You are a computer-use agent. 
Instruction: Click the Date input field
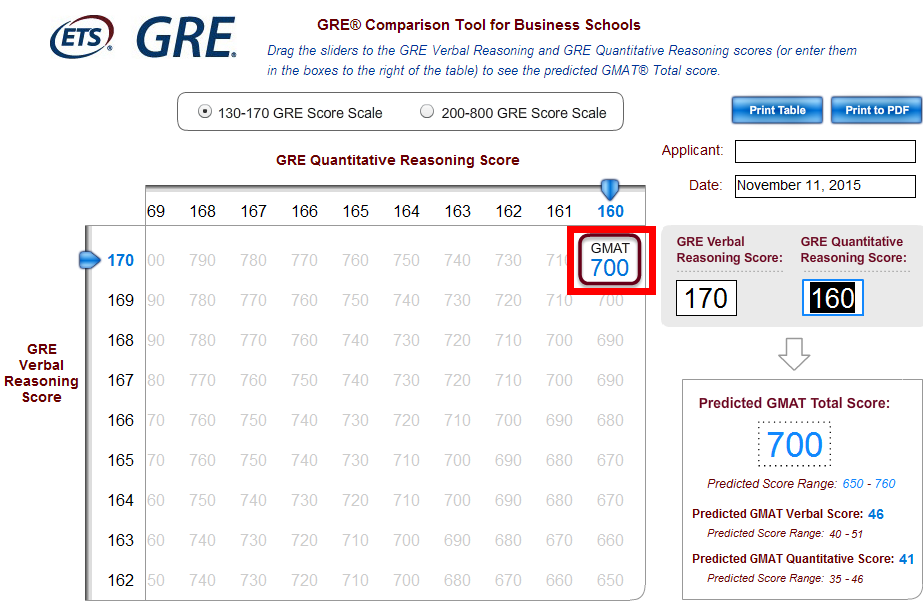coord(824,186)
